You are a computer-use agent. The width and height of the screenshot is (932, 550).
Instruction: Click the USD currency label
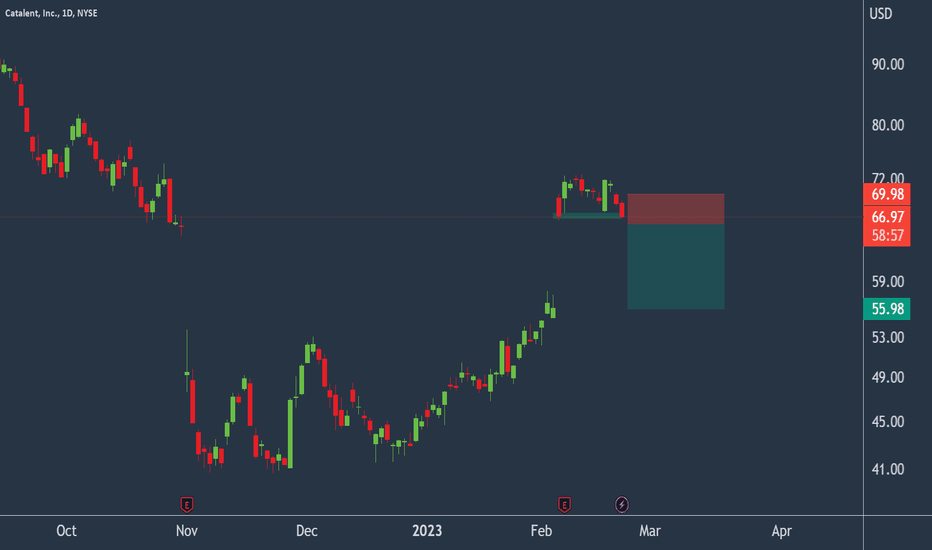tap(881, 14)
